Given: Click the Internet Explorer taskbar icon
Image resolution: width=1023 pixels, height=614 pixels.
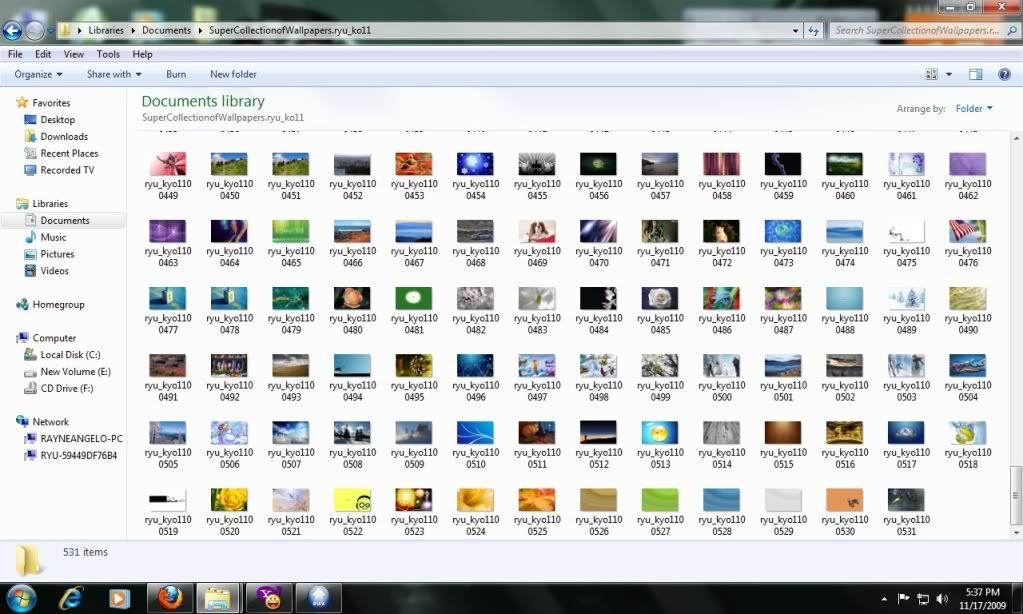Looking at the screenshot, I should click(71, 598).
